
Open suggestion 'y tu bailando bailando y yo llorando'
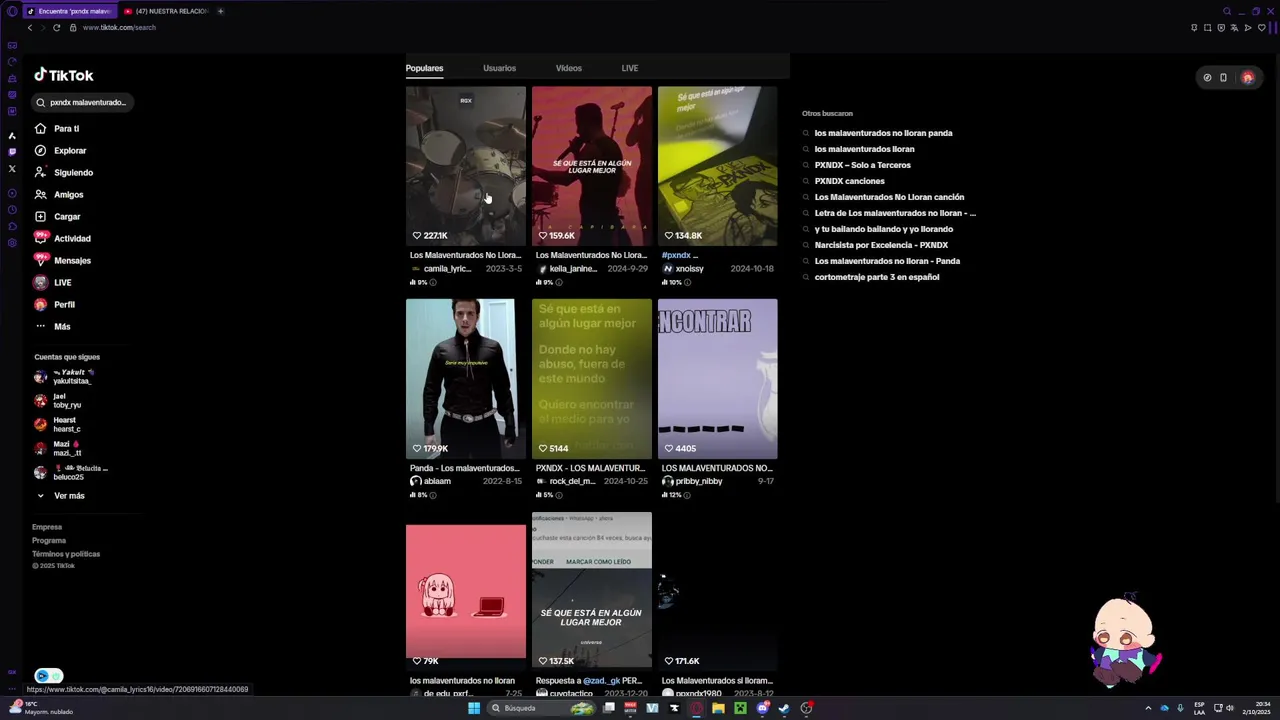[884, 229]
